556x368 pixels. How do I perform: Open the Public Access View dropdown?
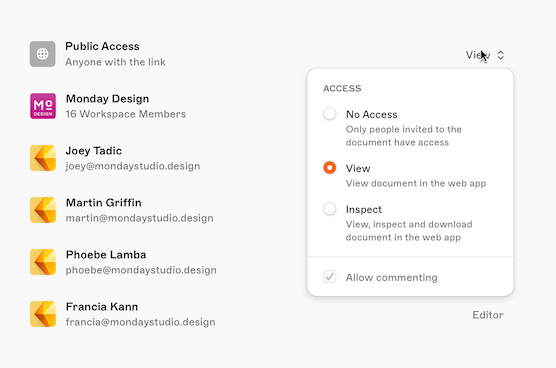click(485, 55)
